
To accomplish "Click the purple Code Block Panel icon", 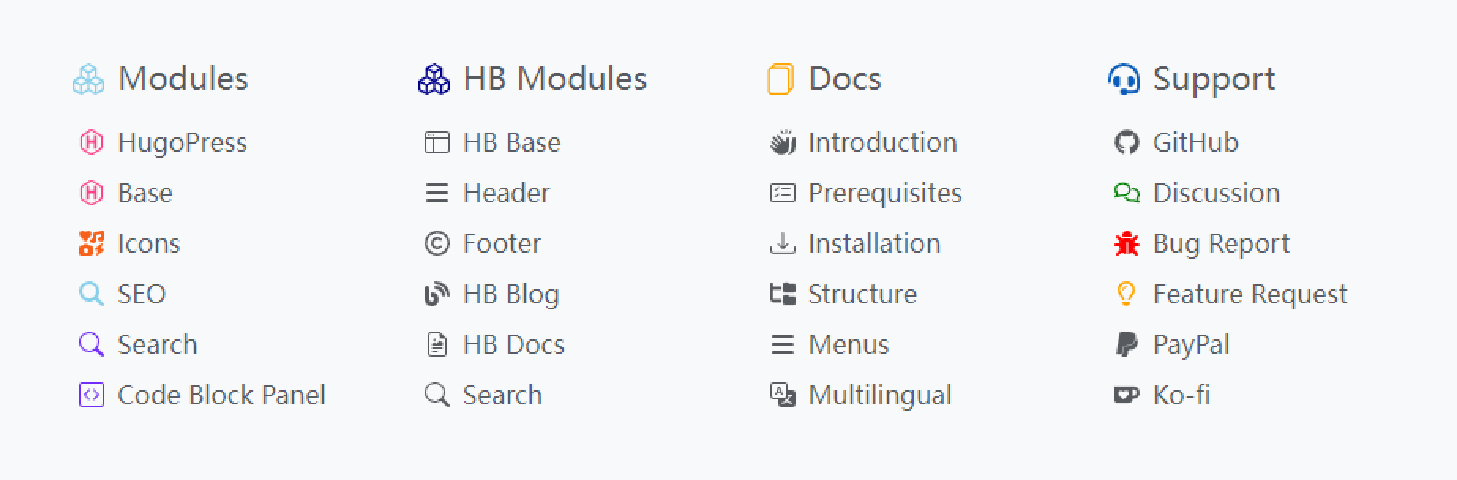I will [91, 395].
